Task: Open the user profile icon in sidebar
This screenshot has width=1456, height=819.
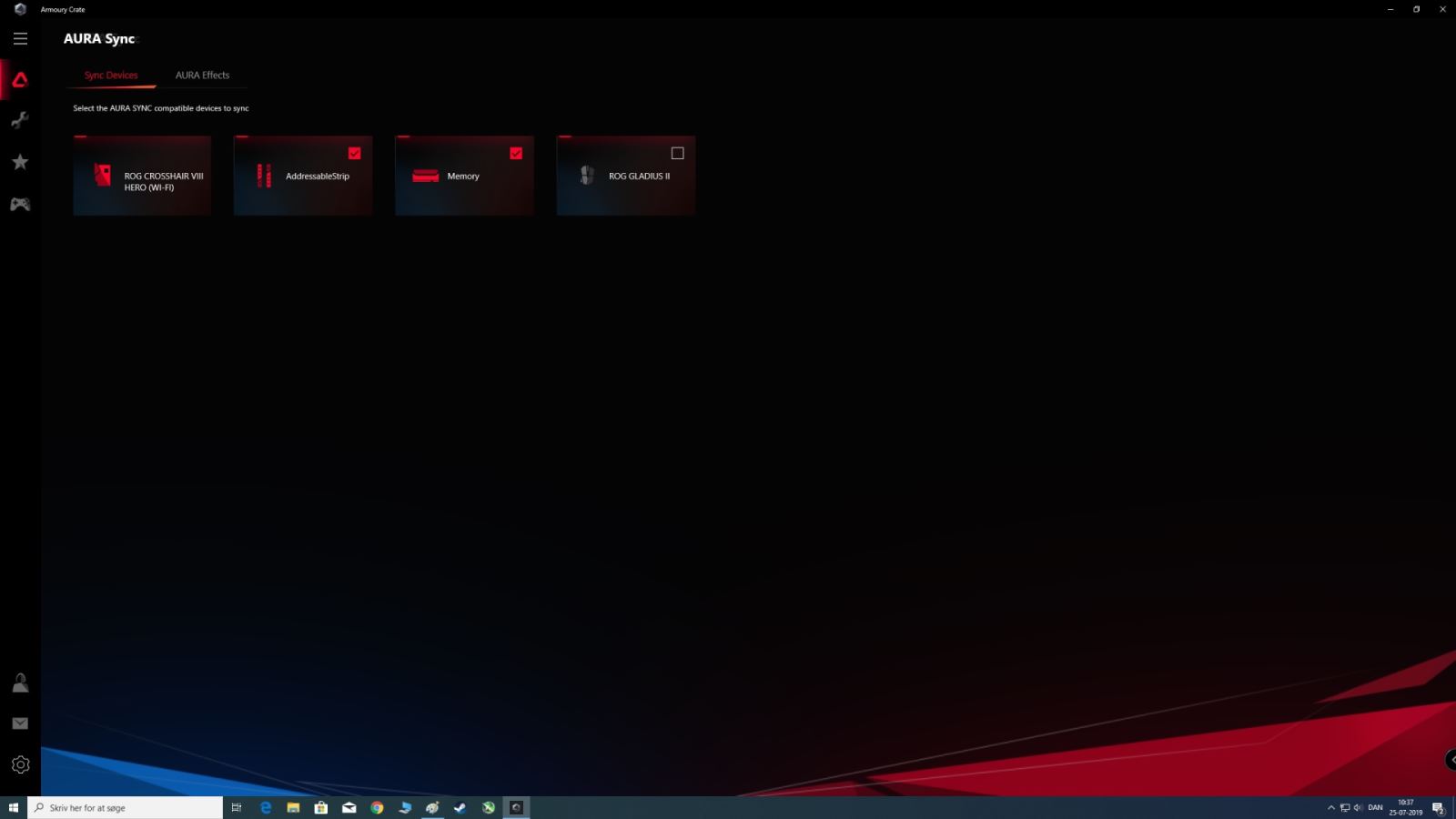Action: (20, 682)
